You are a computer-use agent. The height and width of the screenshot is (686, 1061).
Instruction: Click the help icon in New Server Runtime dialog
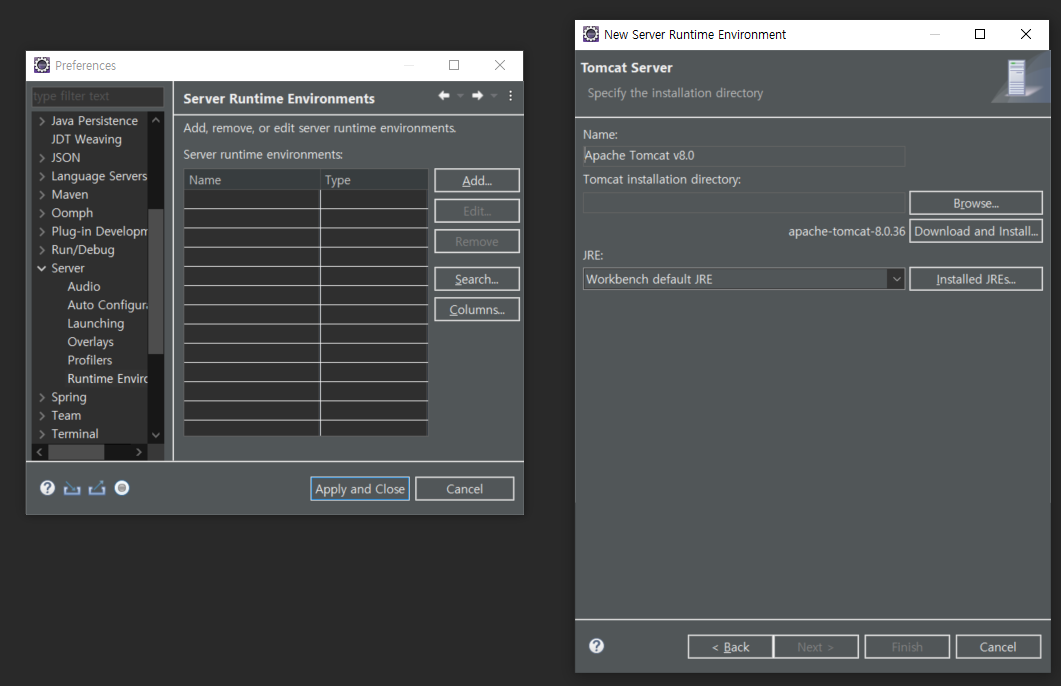tap(596, 645)
